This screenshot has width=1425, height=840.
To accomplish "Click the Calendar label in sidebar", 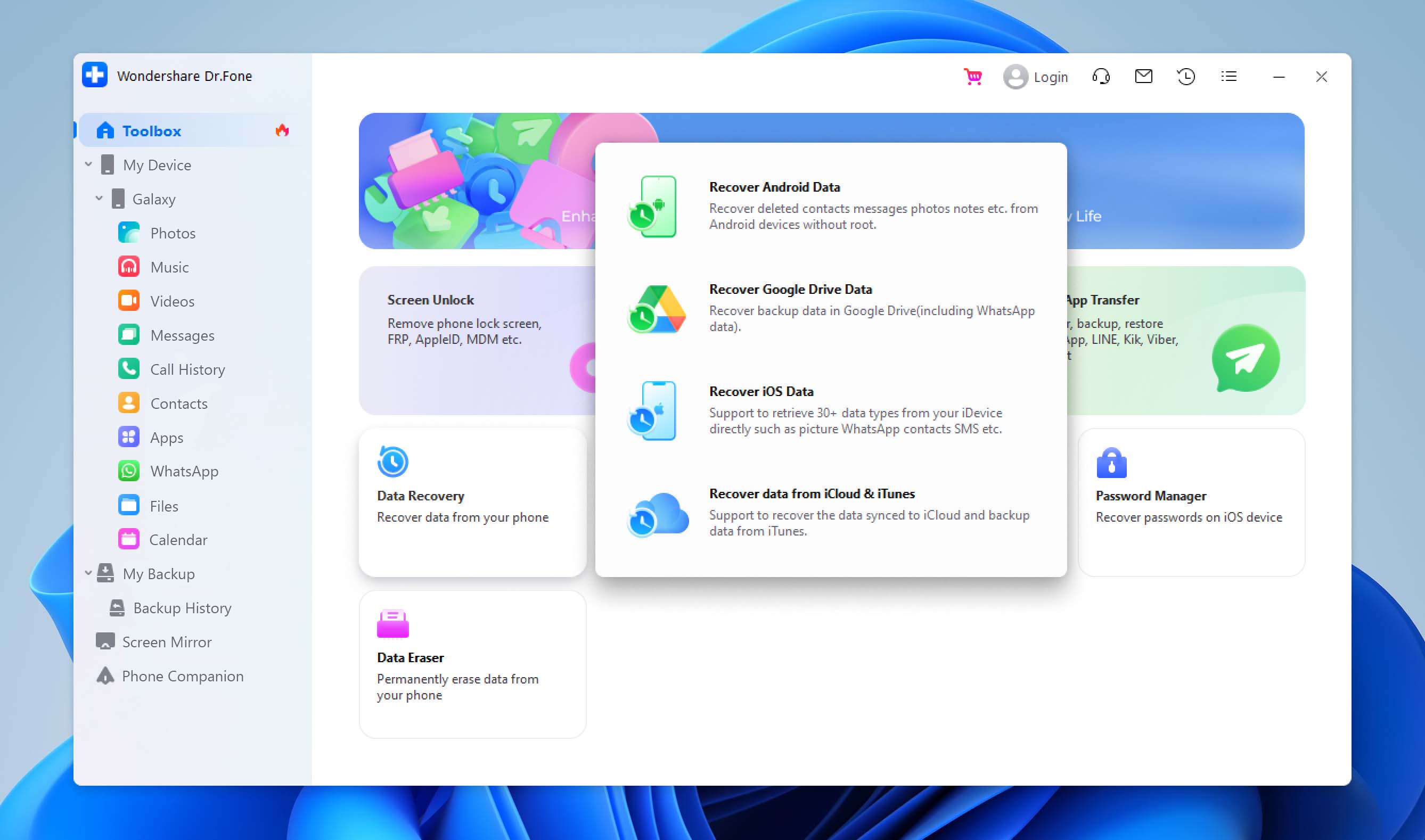I will [178, 540].
